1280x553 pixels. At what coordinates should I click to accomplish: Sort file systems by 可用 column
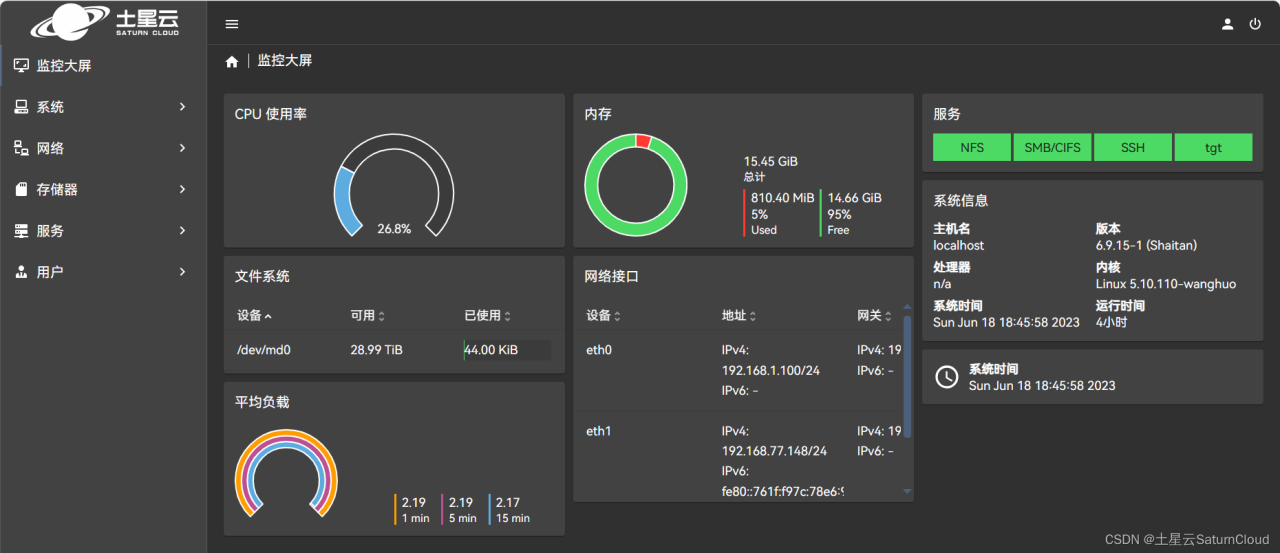click(368, 315)
